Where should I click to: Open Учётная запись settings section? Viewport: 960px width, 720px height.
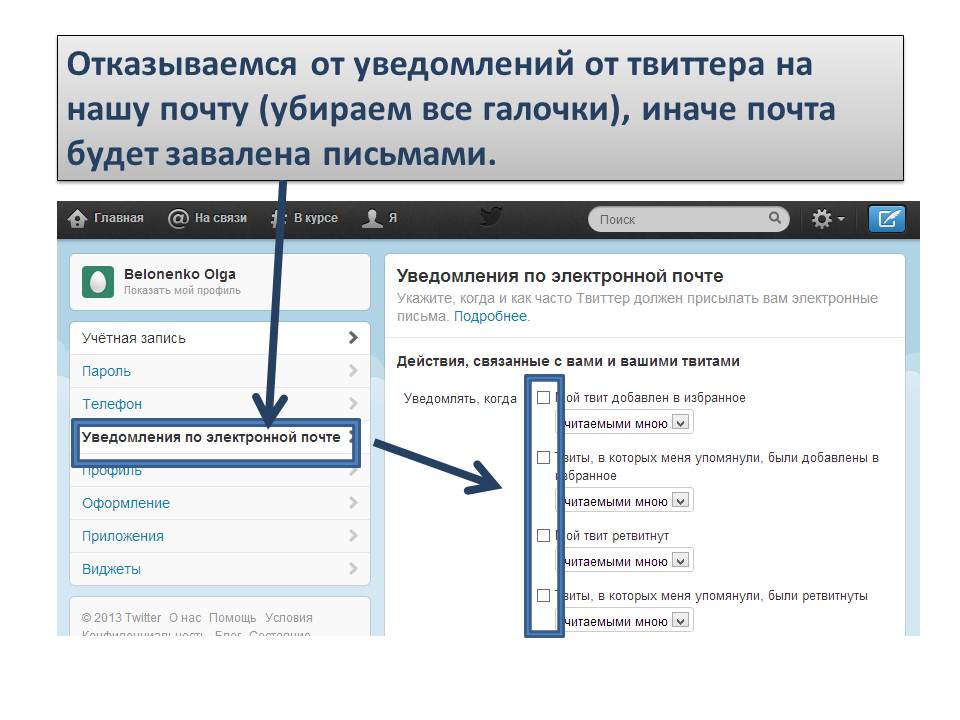(x=220, y=338)
